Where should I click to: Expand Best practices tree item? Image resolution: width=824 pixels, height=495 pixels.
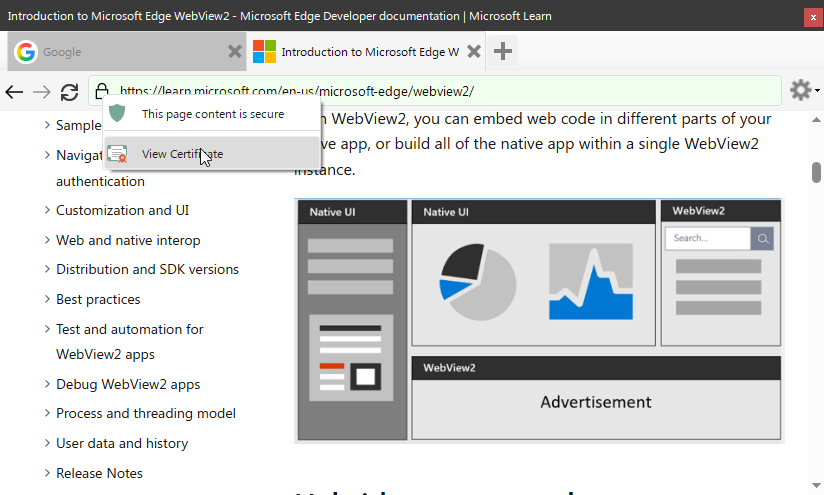point(98,299)
